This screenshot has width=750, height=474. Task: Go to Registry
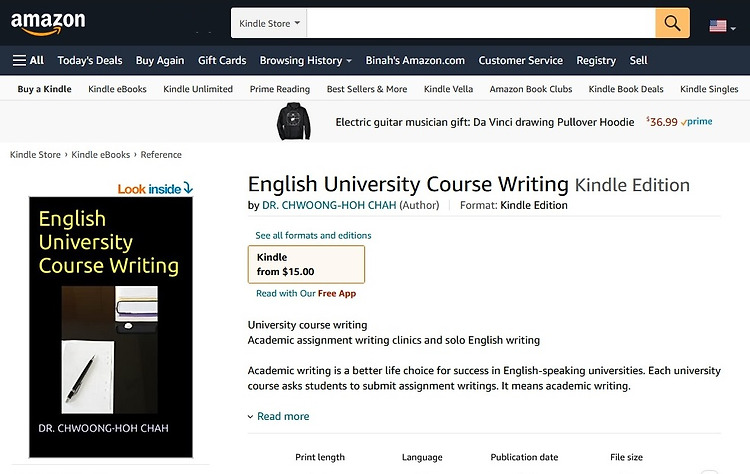tap(596, 60)
